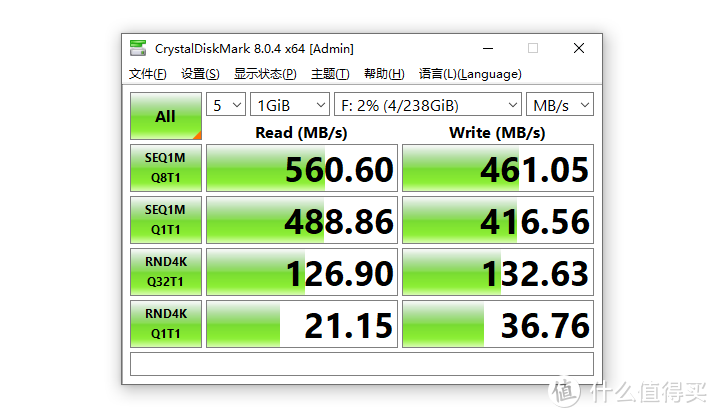Open the 设置(S) menu

coord(200,74)
